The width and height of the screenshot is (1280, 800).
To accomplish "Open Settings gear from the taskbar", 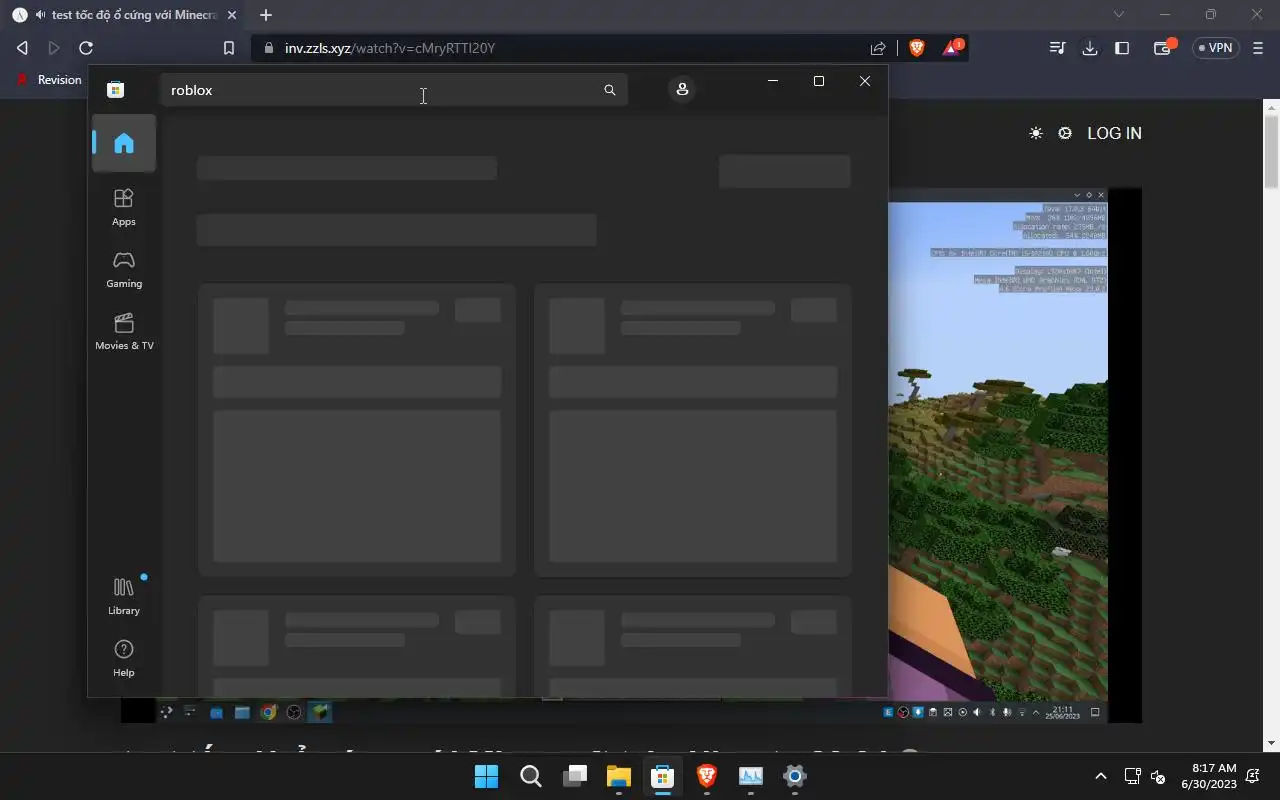I will (795, 776).
